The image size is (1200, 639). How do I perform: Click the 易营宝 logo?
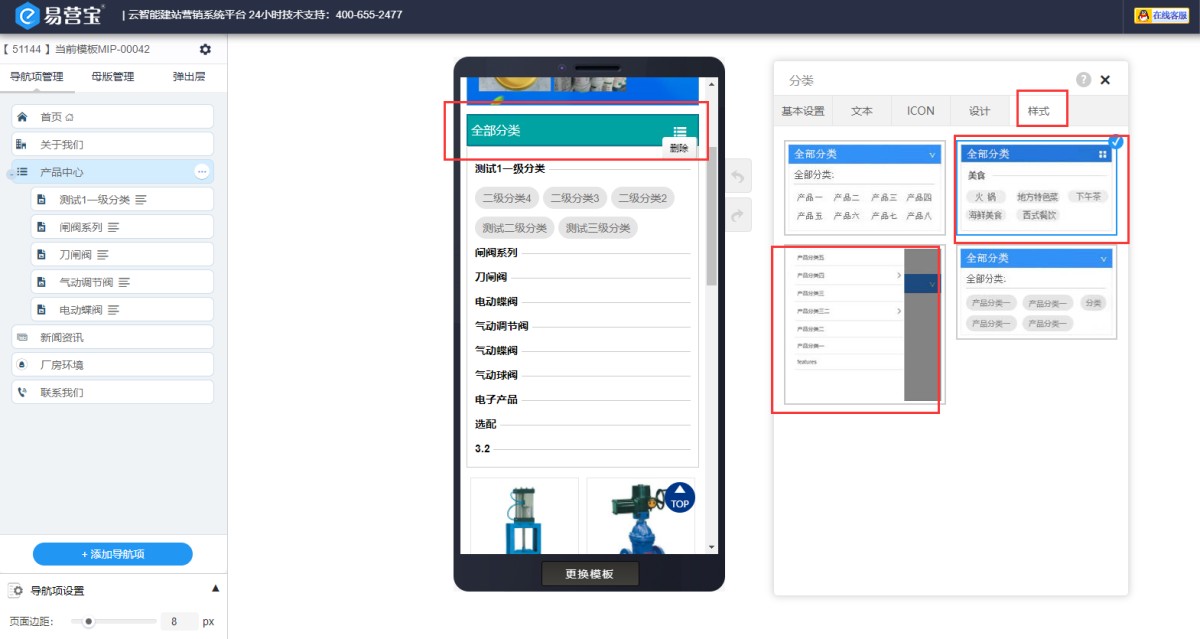tap(59, 15)
